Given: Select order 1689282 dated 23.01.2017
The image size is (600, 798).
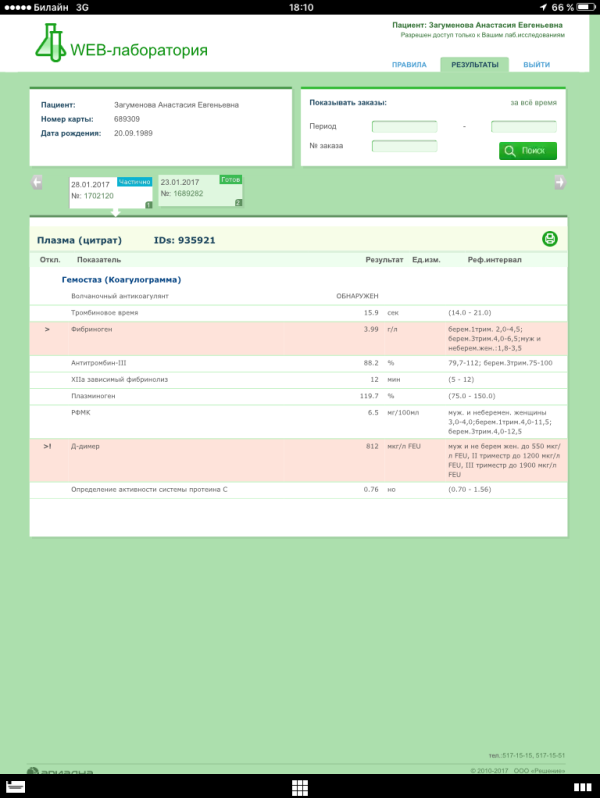Looking at the screenshot, I should click(x=200, y=190).
